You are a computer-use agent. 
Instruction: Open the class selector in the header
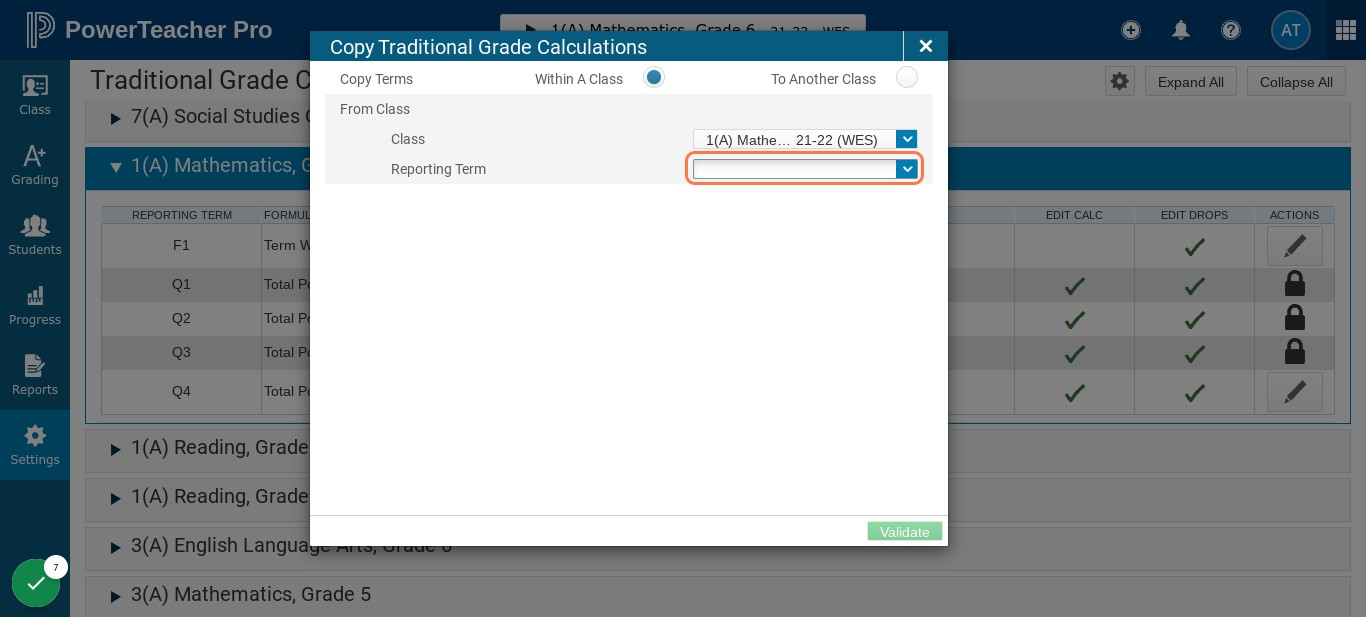coord(683,28)
